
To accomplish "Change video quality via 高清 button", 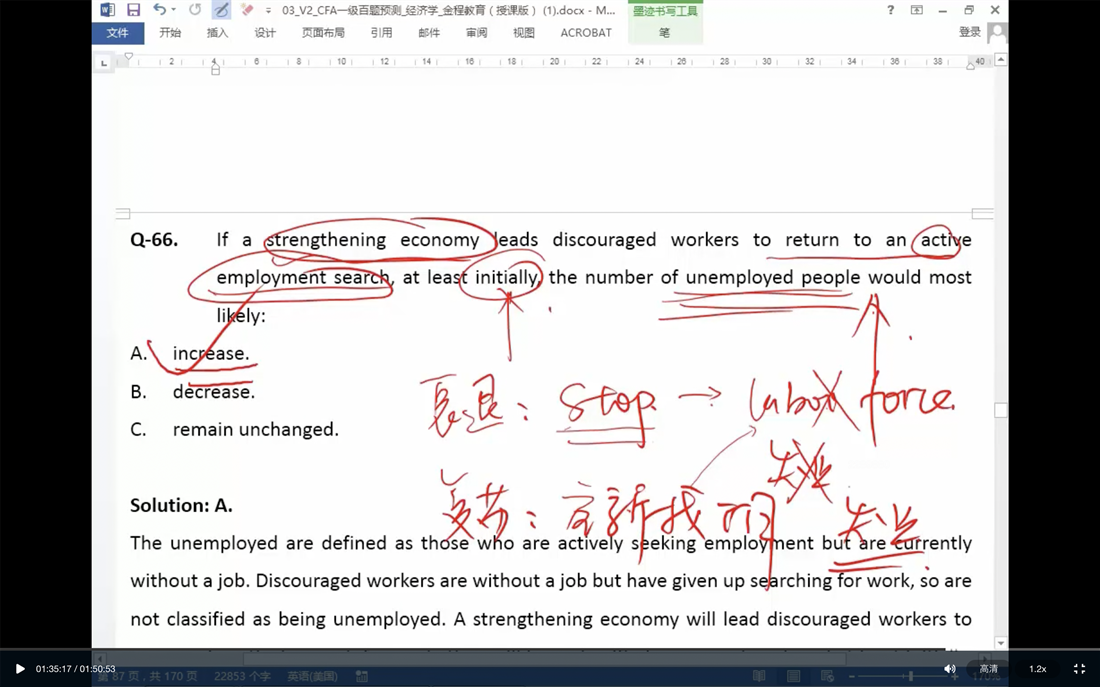I will 988,669.
